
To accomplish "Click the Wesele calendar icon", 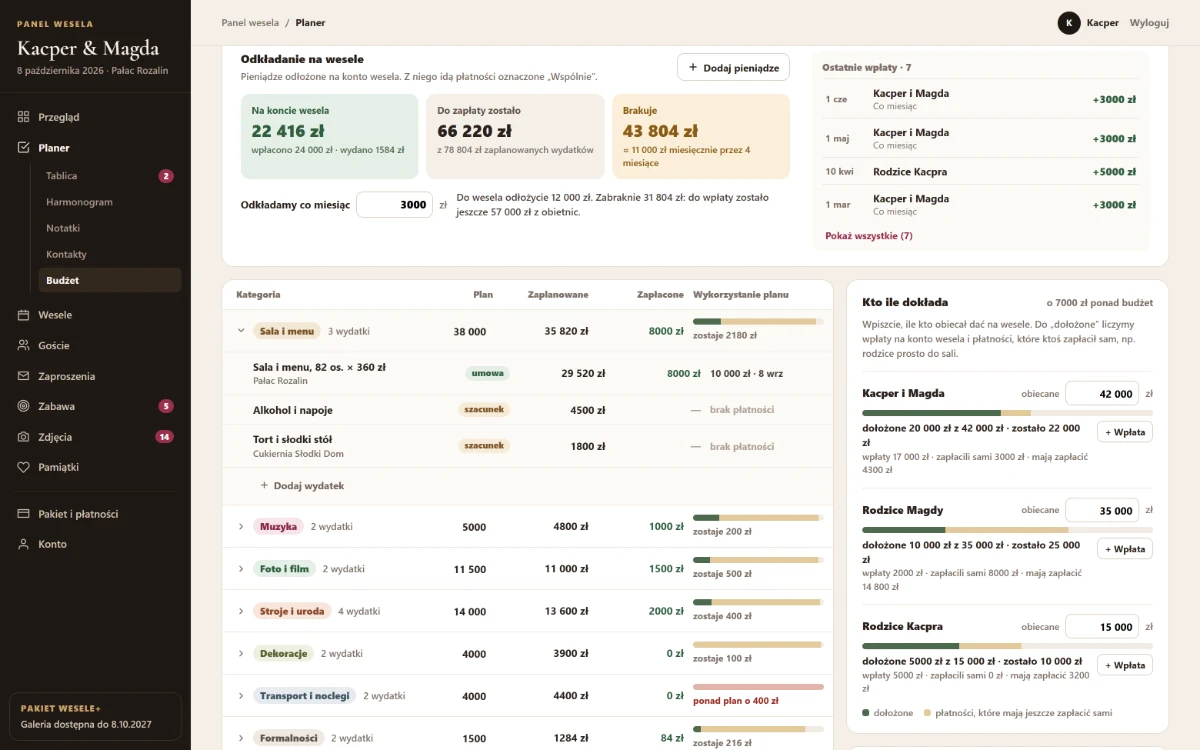I will pyautogui.click(x=23, y=315).
